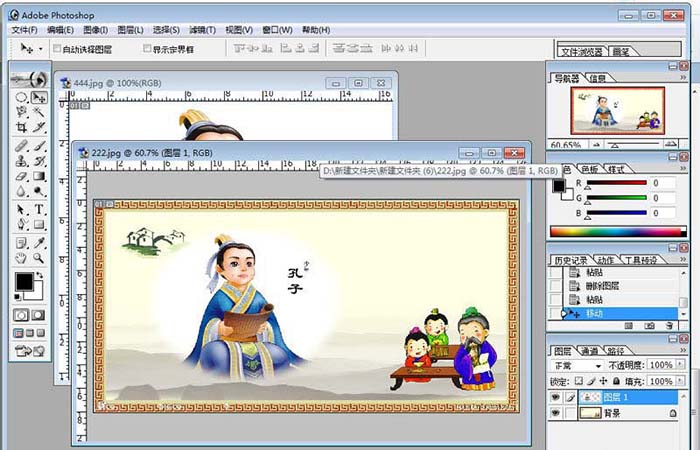Open the 窗口(W) menu
Viewport: 700px width, 450px height.
tap(277, 30)
